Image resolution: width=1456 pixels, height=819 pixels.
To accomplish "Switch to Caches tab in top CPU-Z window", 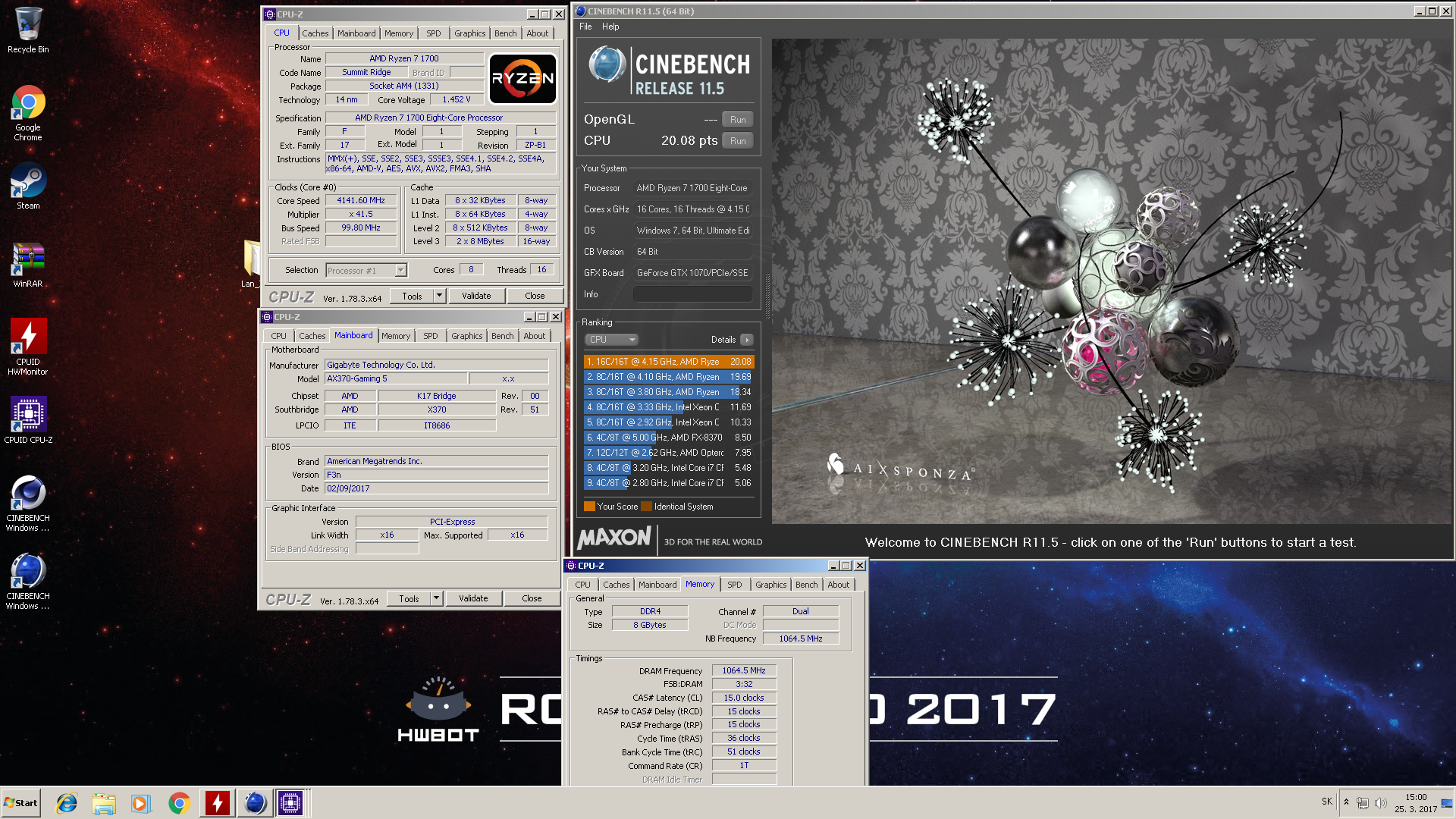I will (x=315, y=33).
